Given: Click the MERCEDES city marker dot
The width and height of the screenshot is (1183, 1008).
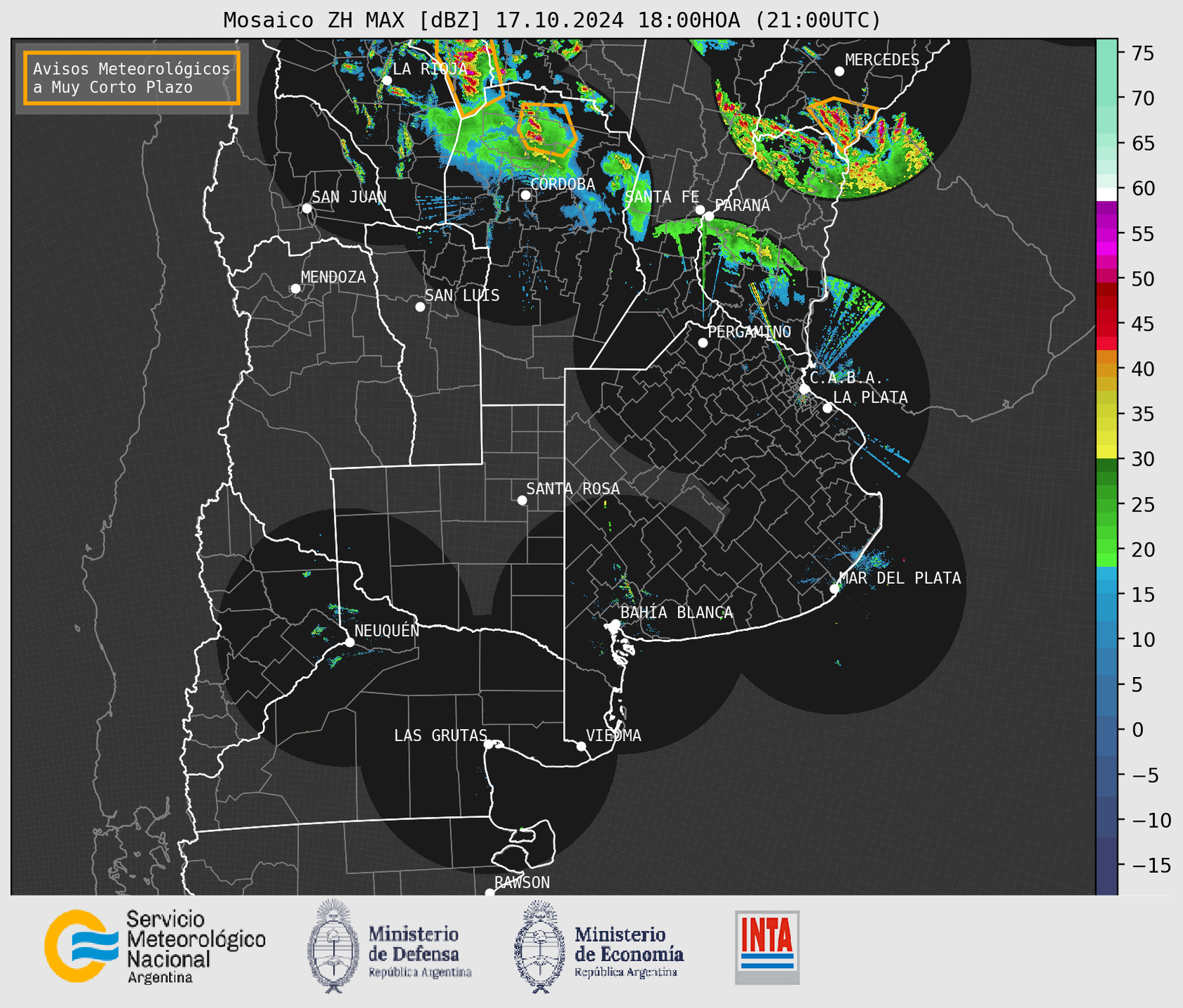Looking at the screenshot, I should point(839,71).
